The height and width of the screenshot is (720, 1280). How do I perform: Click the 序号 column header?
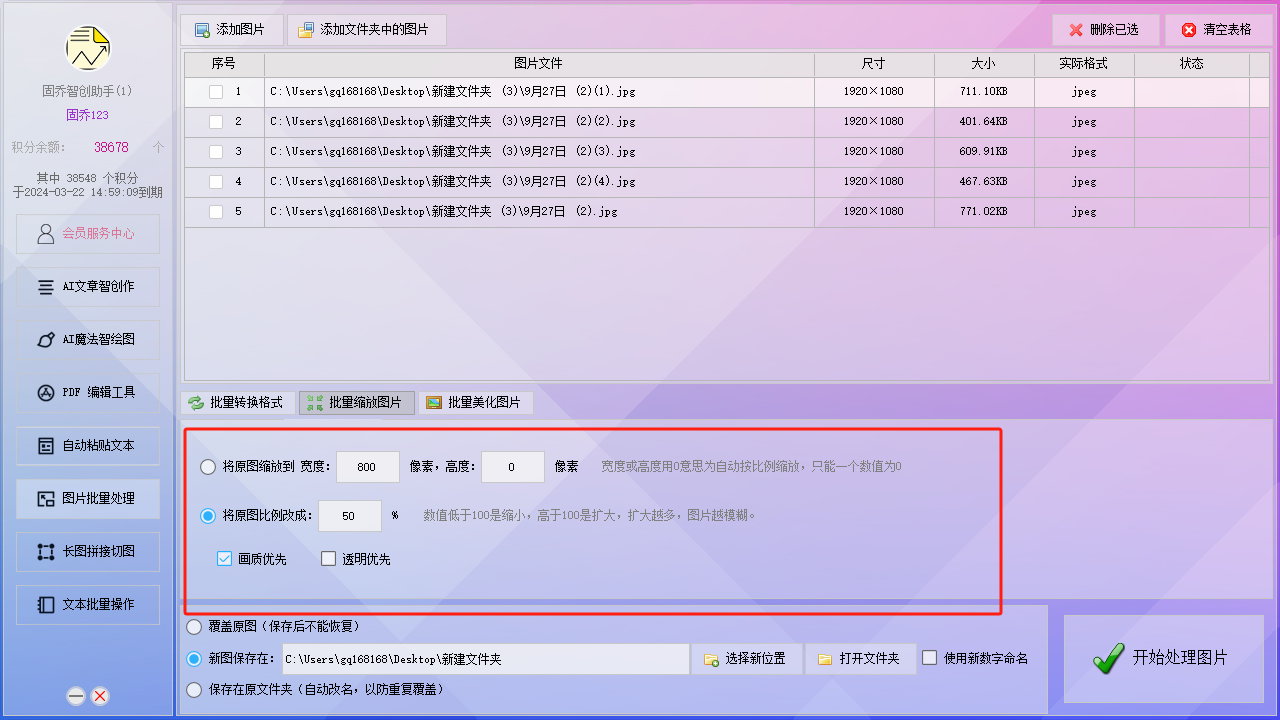point(224,64)
